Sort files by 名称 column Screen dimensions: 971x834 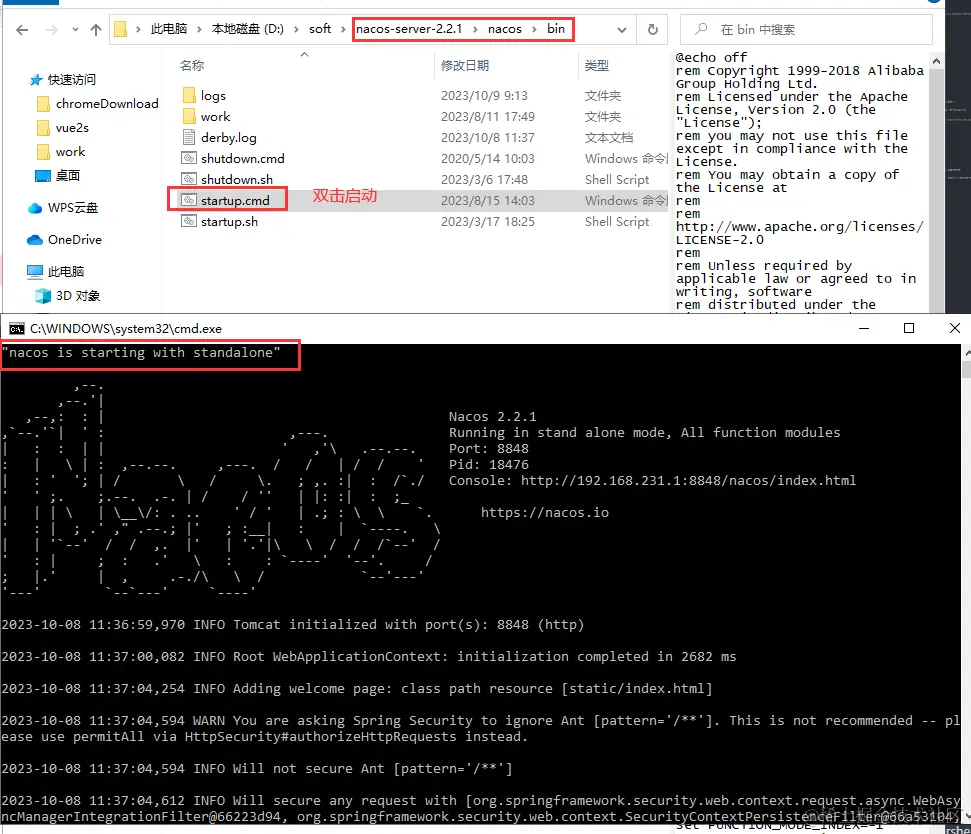(191, 66)
